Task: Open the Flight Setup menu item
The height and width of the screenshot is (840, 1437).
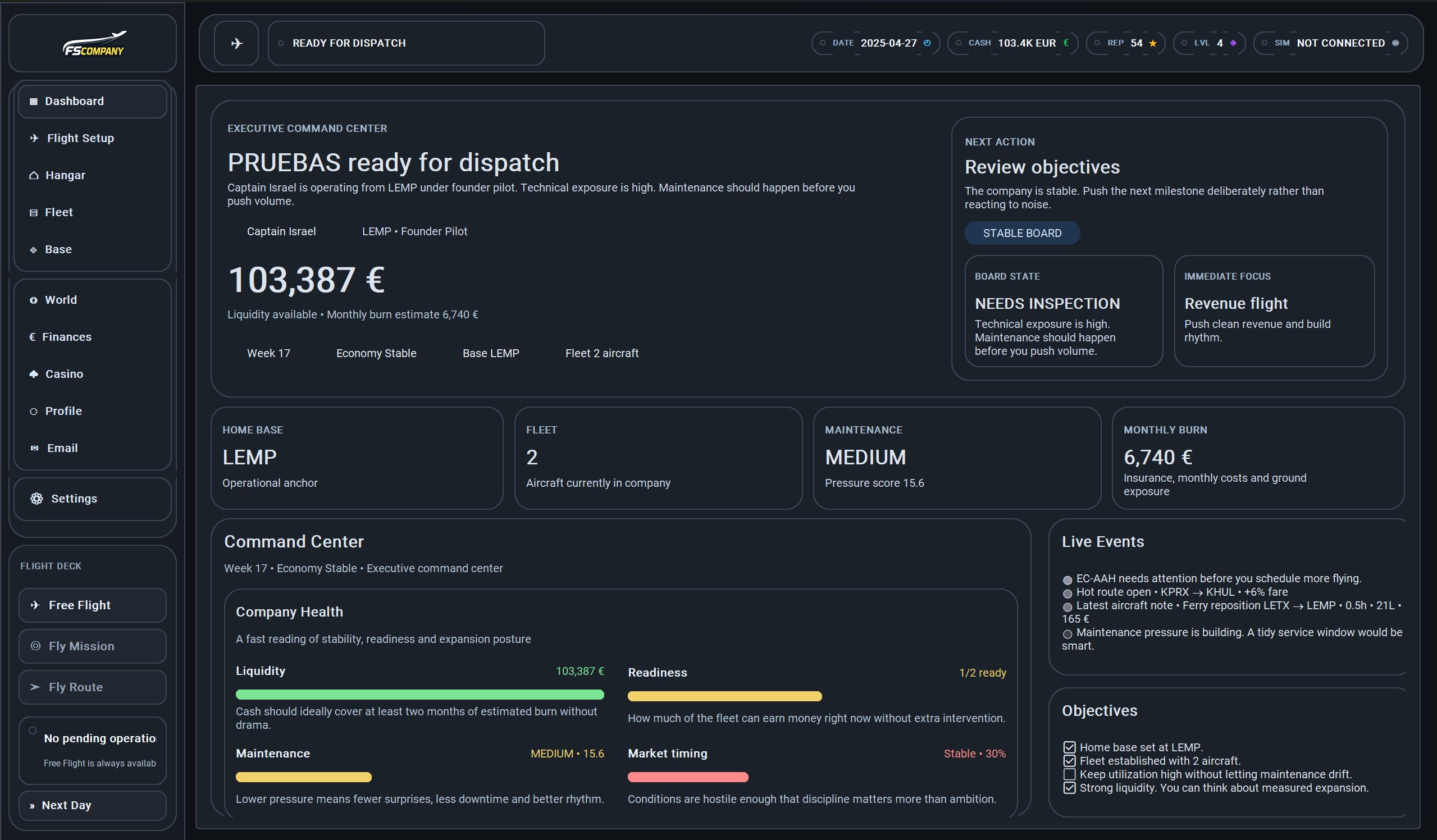Action: coord(80,138)
